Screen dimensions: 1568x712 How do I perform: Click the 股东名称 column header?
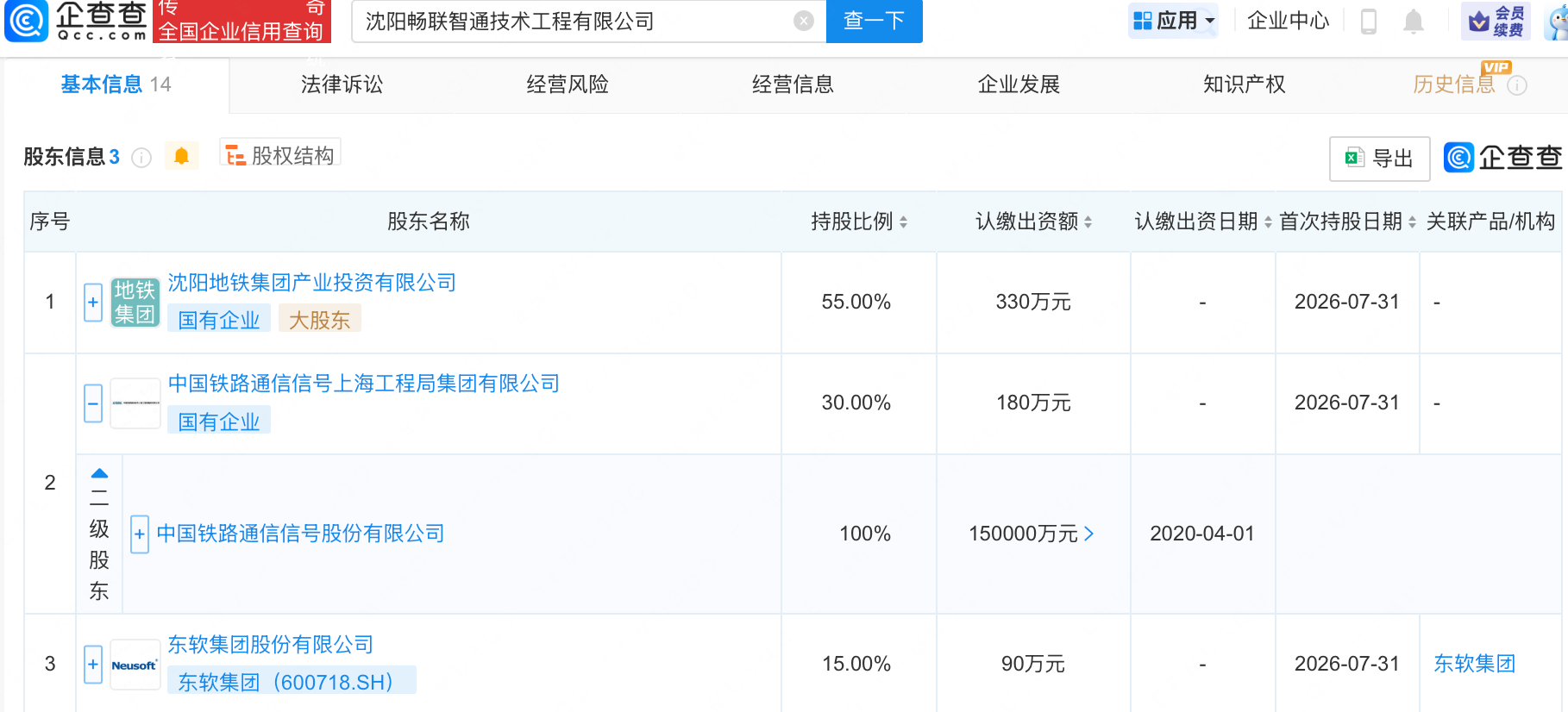click(x=429, y=222)
